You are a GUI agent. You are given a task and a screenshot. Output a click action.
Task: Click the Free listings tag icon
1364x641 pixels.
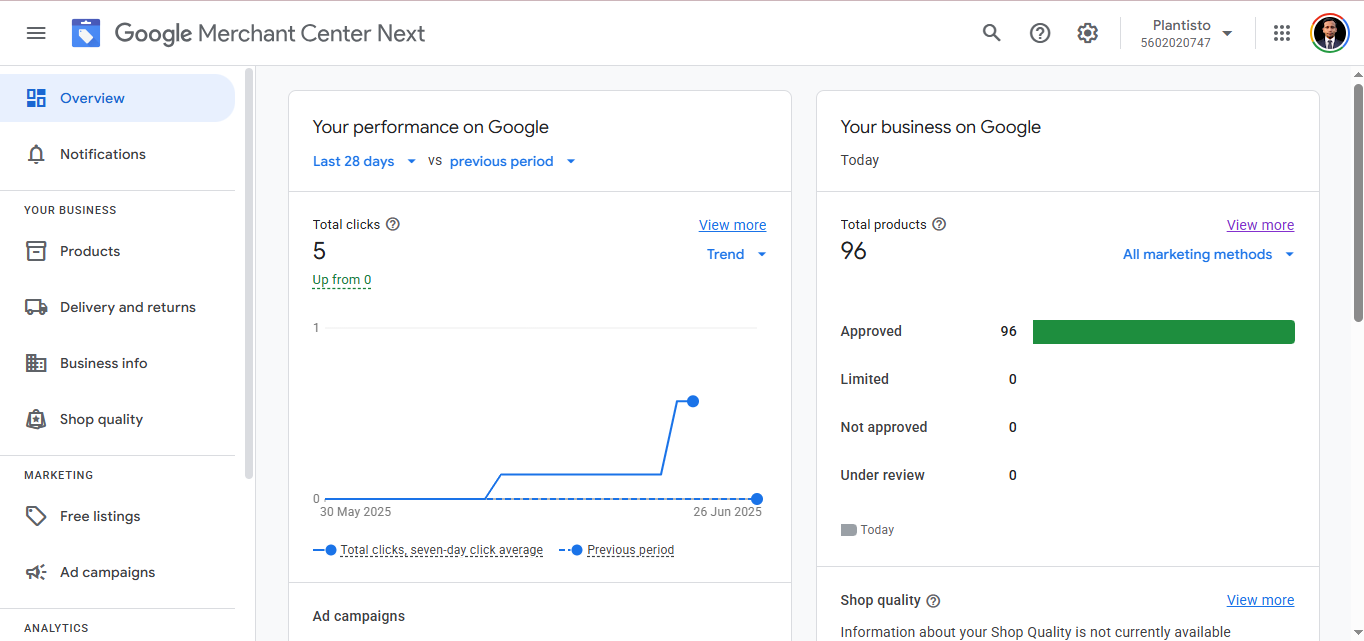tap(36, 516)
